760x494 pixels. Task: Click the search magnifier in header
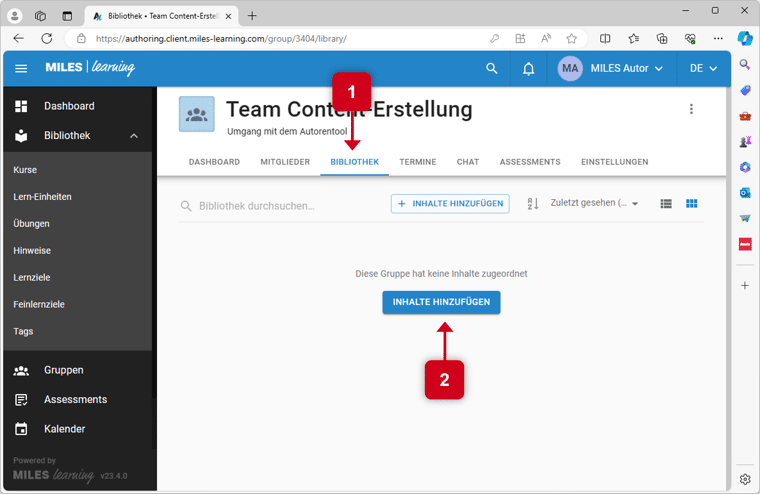tap(491, 69)
